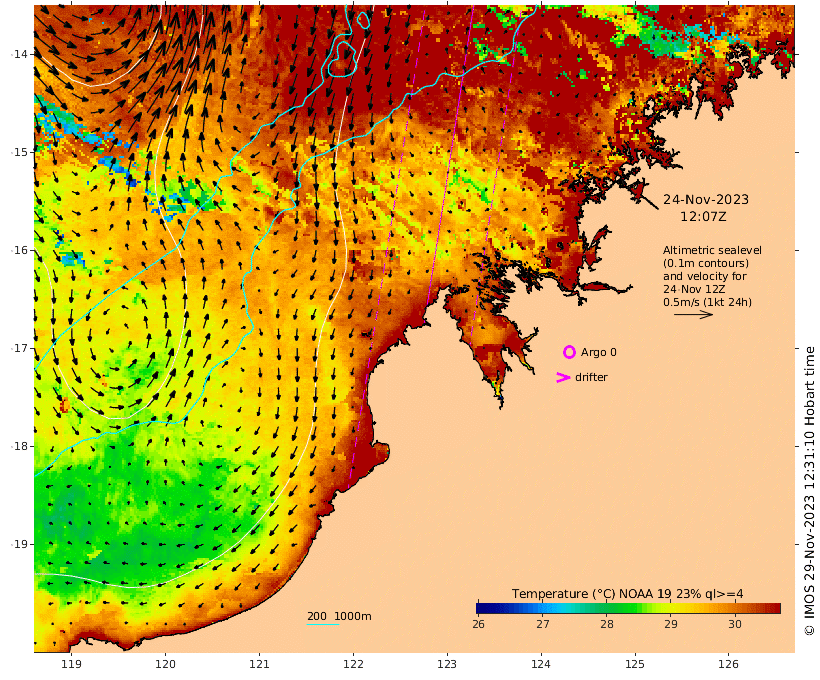
Task: Click the colorbar tick label '29'
Action: pos(670,624)
